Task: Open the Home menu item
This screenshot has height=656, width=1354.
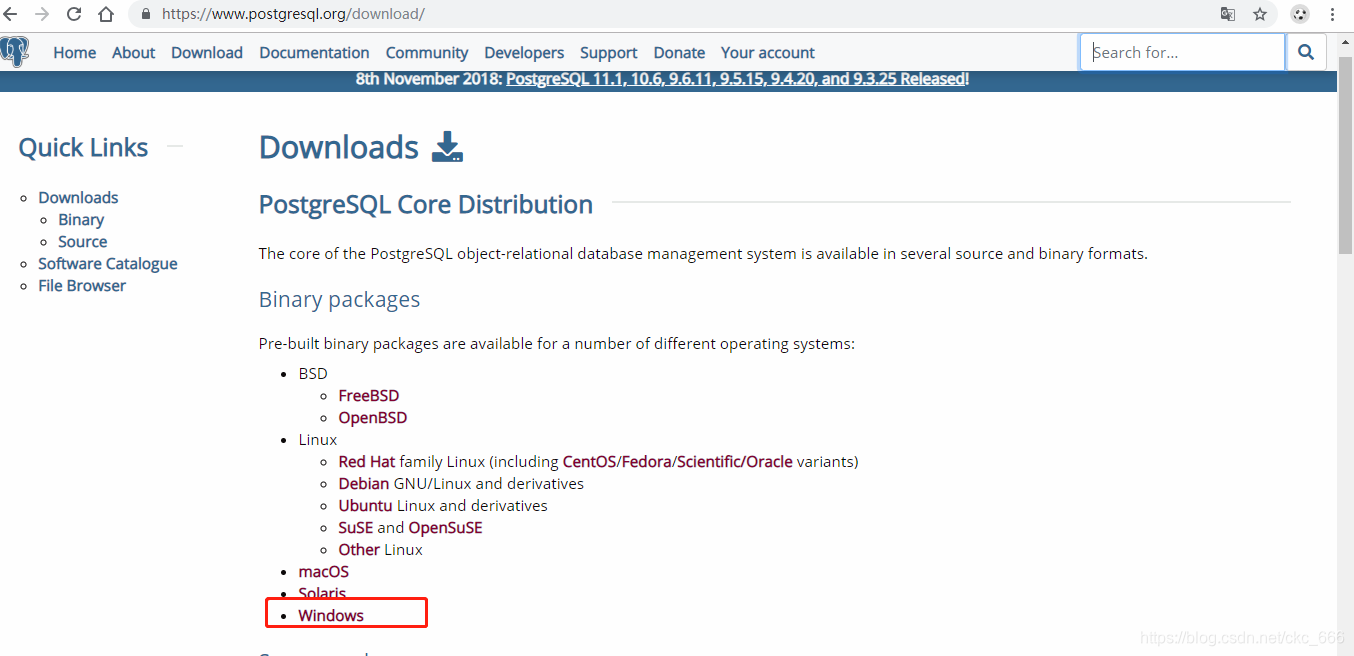Action: (x=75, y=53)
